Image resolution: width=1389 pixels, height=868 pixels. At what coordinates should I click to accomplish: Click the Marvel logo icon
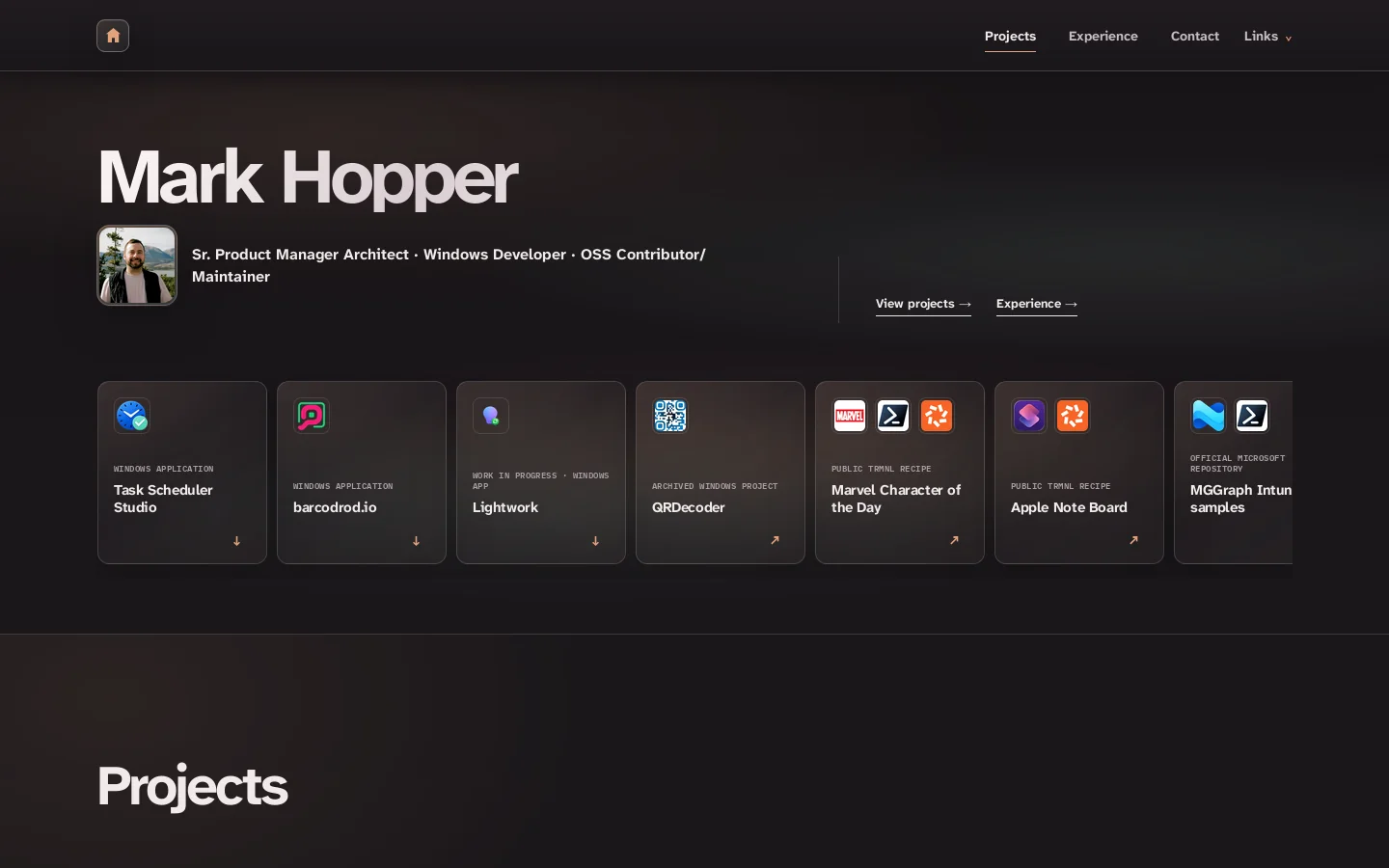[x=850, y=416]
